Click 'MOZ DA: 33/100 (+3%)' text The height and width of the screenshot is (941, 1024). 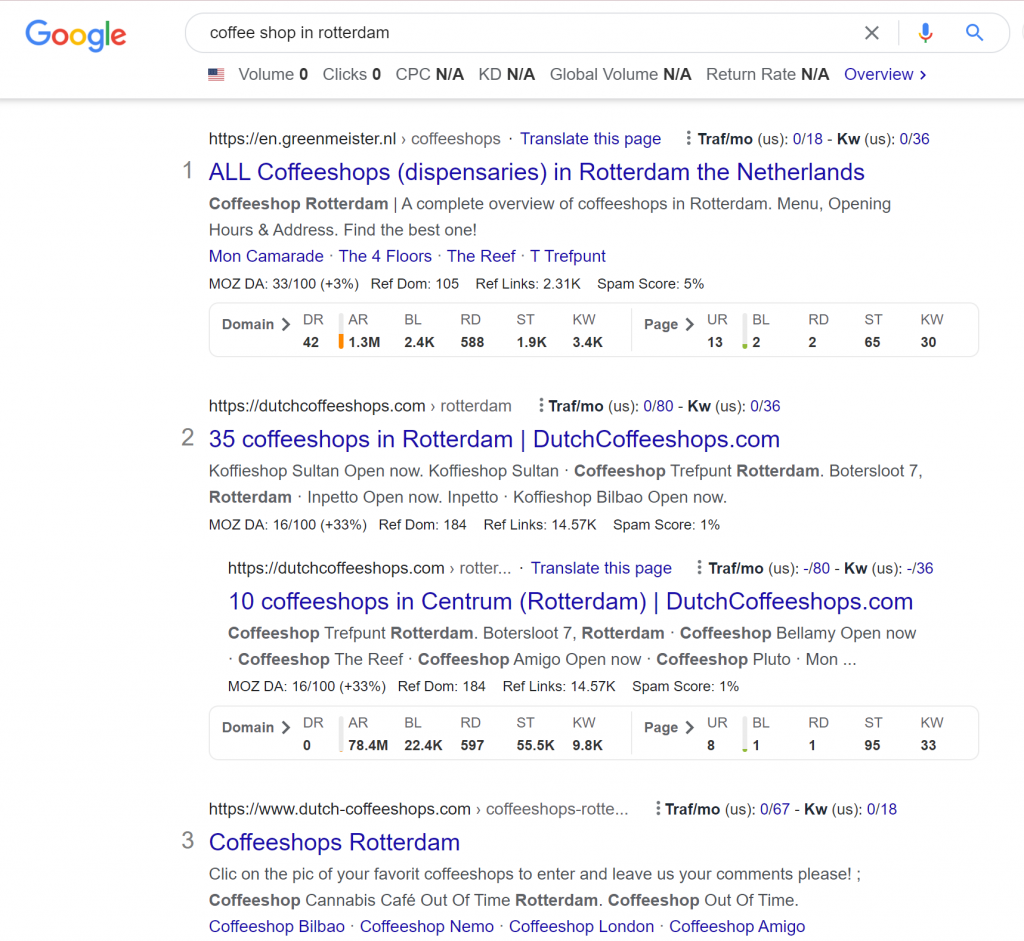click(283, 283)
